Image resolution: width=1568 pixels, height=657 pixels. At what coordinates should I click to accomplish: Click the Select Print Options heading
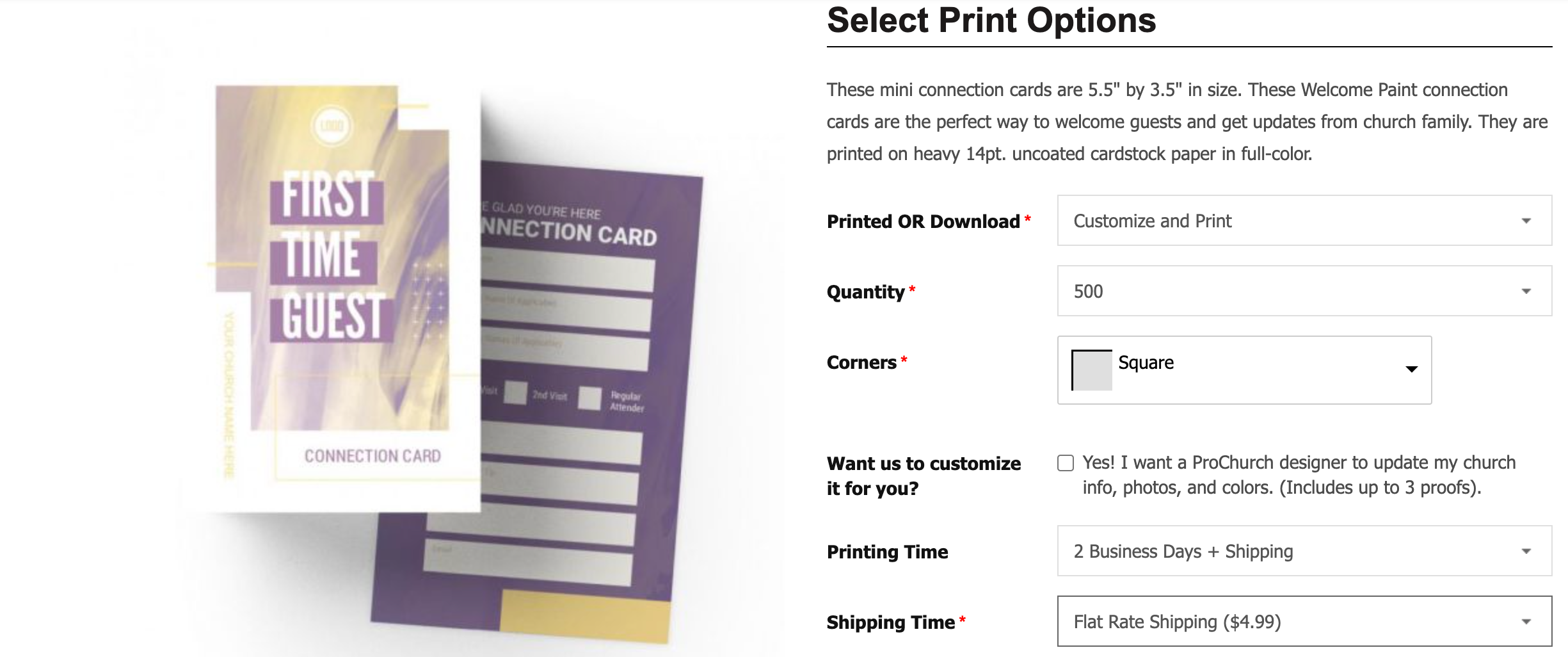point(991,20)
